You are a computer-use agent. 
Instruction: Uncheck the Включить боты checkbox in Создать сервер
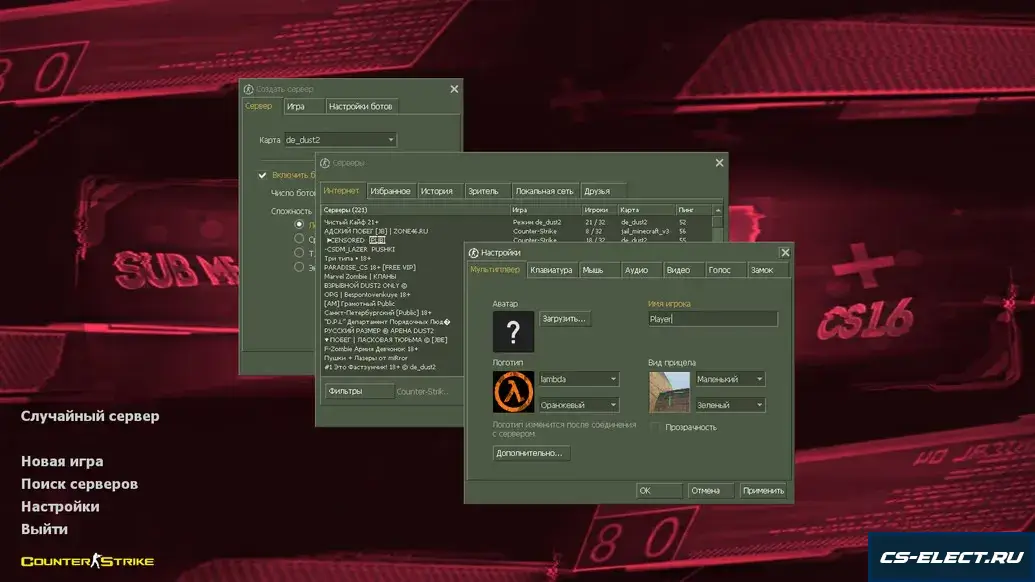262,175
